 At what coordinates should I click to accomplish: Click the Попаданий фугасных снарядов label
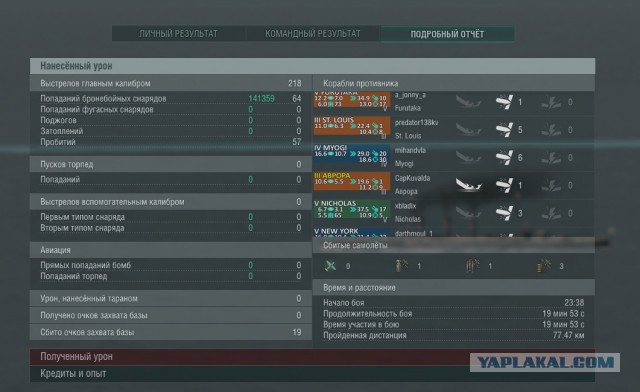[x=97, y=109]
